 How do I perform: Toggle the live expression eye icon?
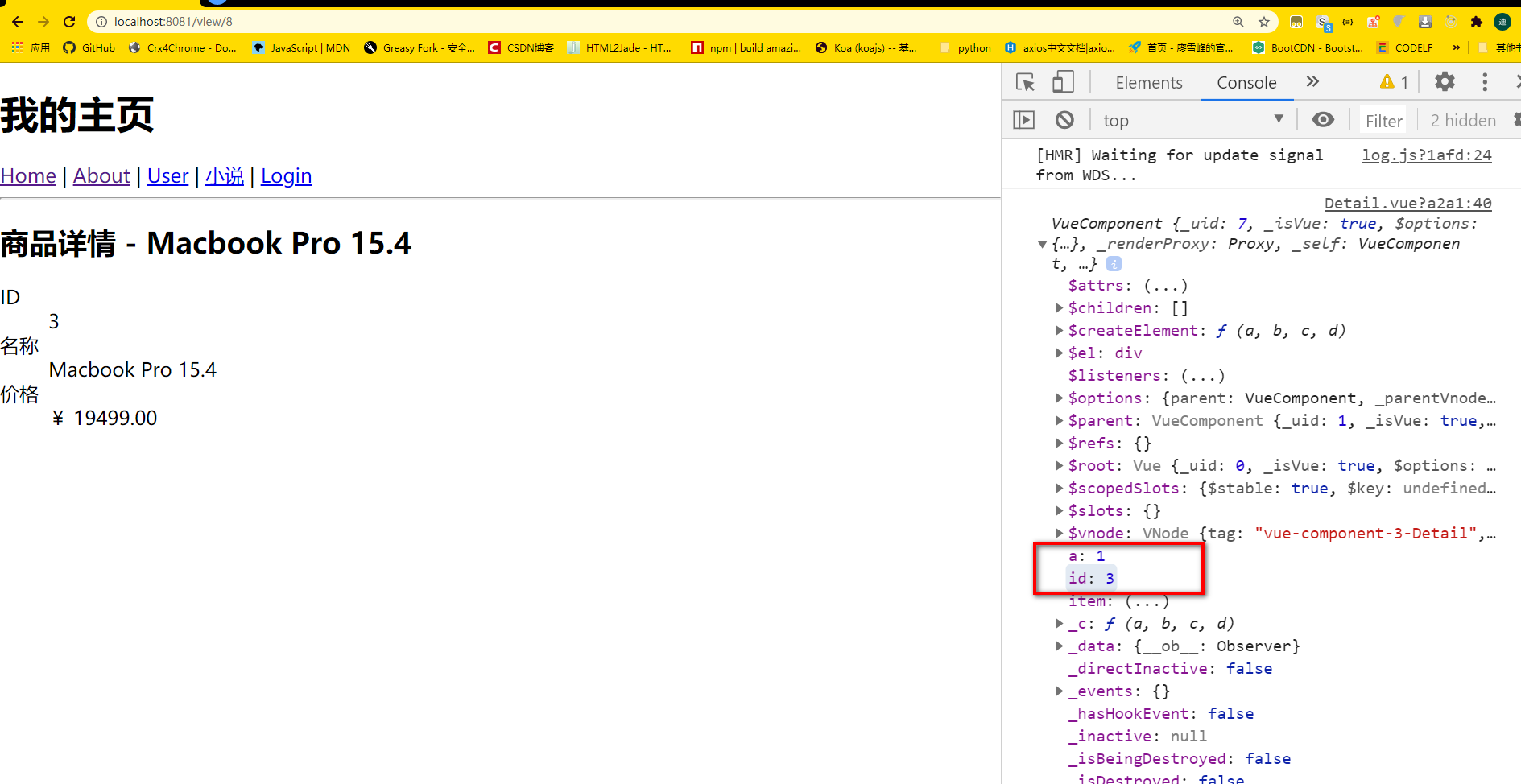point(1323,119)
